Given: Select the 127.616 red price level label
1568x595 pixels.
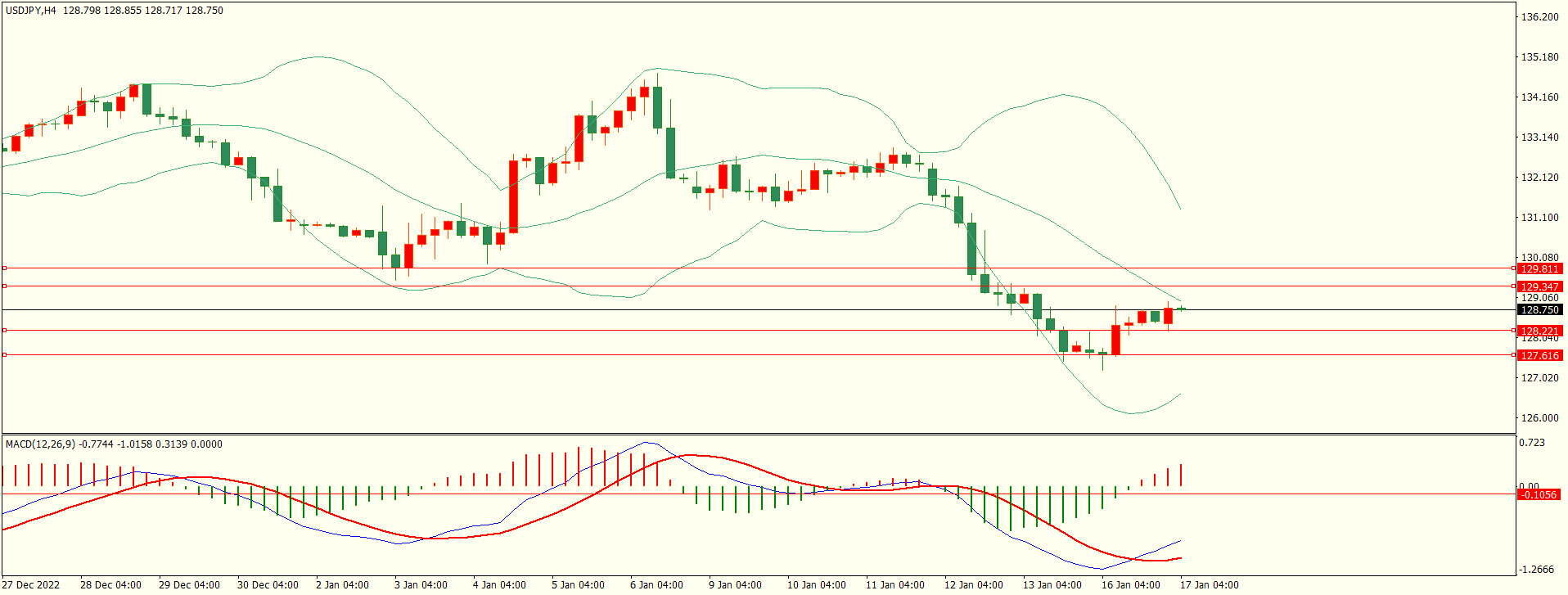Looking at the screenshot, I should coord(1539,356).
